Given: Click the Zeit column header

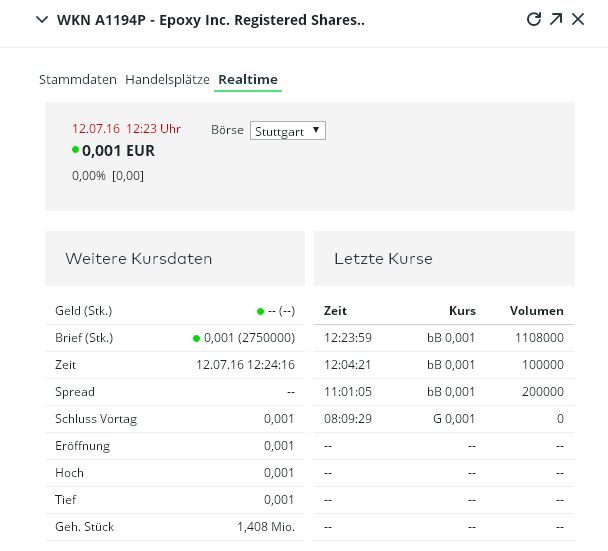Looking at the screenshot, I should (x=336, y=311).
